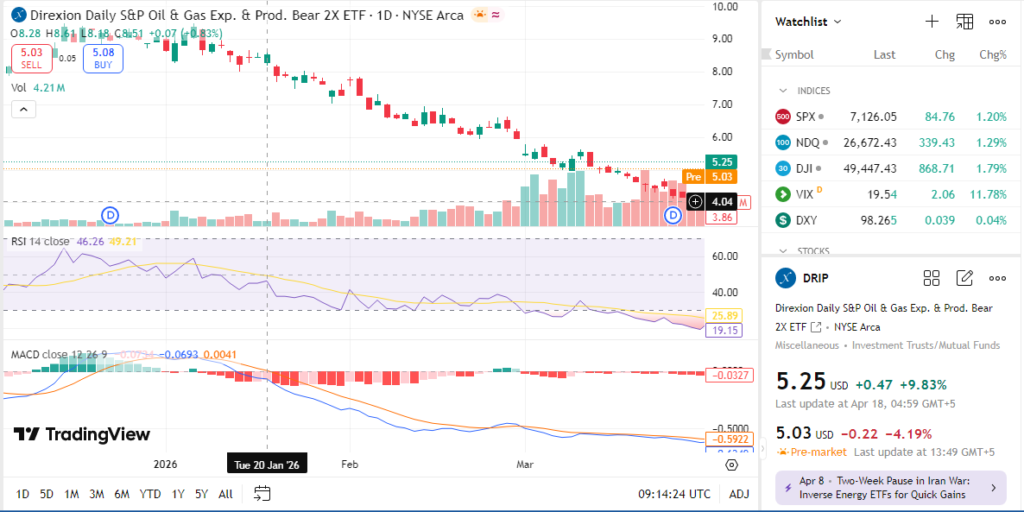The height and width of the screenshot is (512, 1024).
Task: Open the advanced view table icon in Watchlist
Action: click(964, 21)
